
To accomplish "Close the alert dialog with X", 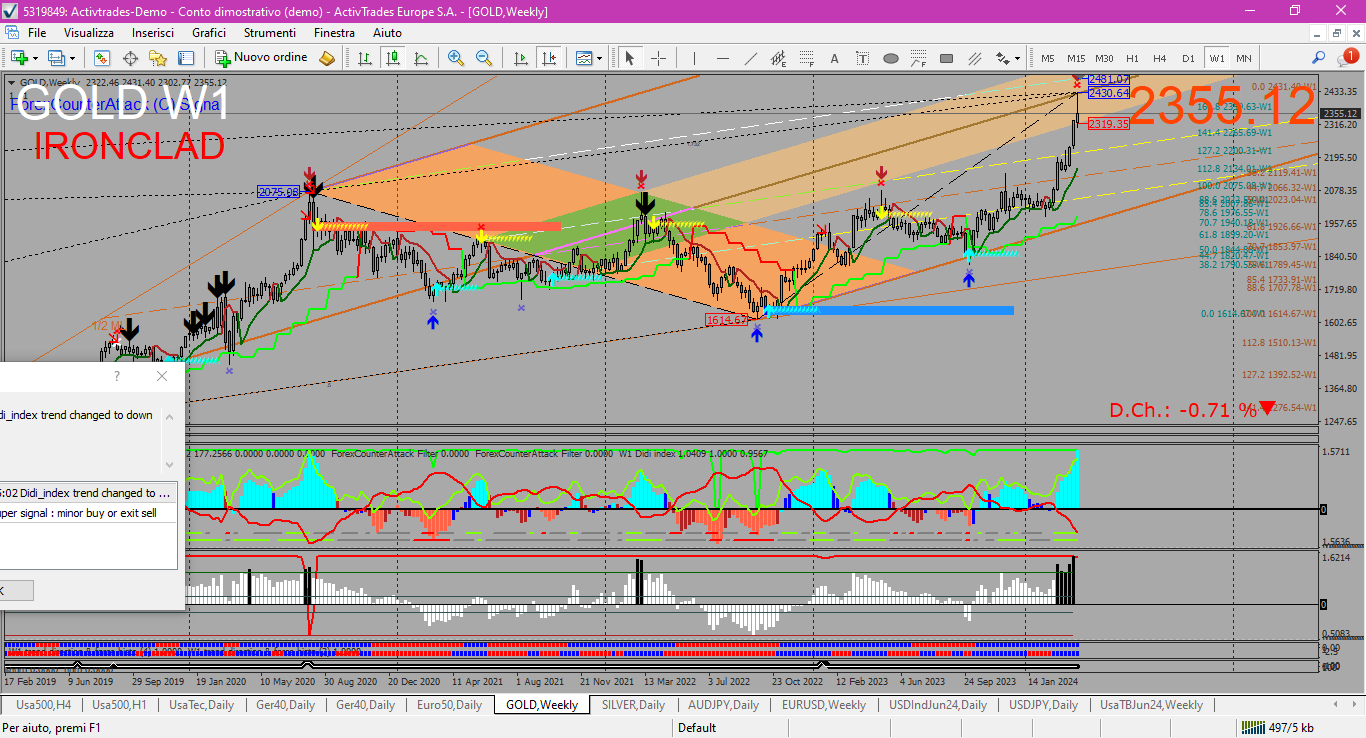I will click(162, 377).
